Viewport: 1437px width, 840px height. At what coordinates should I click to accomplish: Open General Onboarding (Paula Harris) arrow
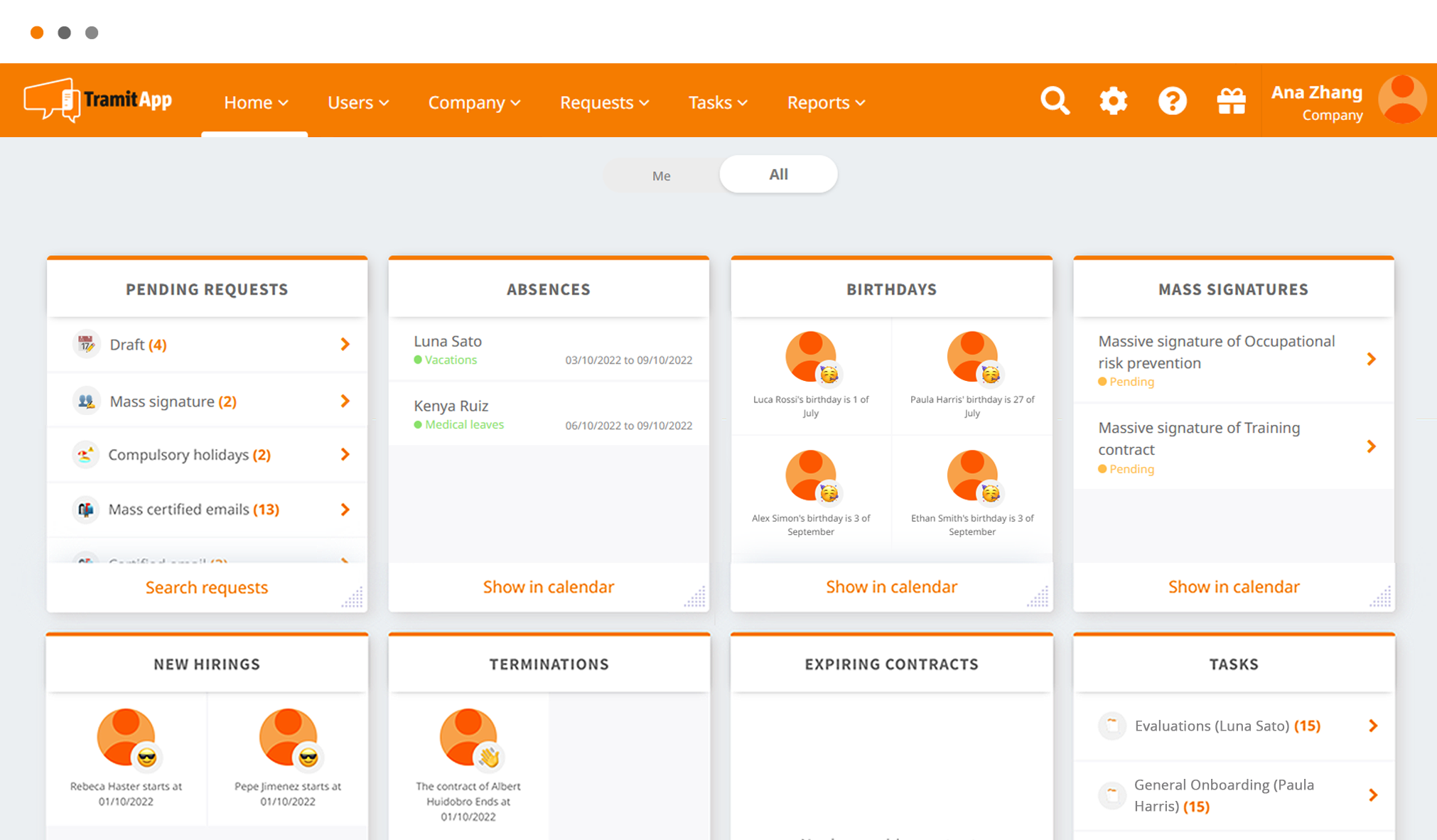coord(1373,795)
